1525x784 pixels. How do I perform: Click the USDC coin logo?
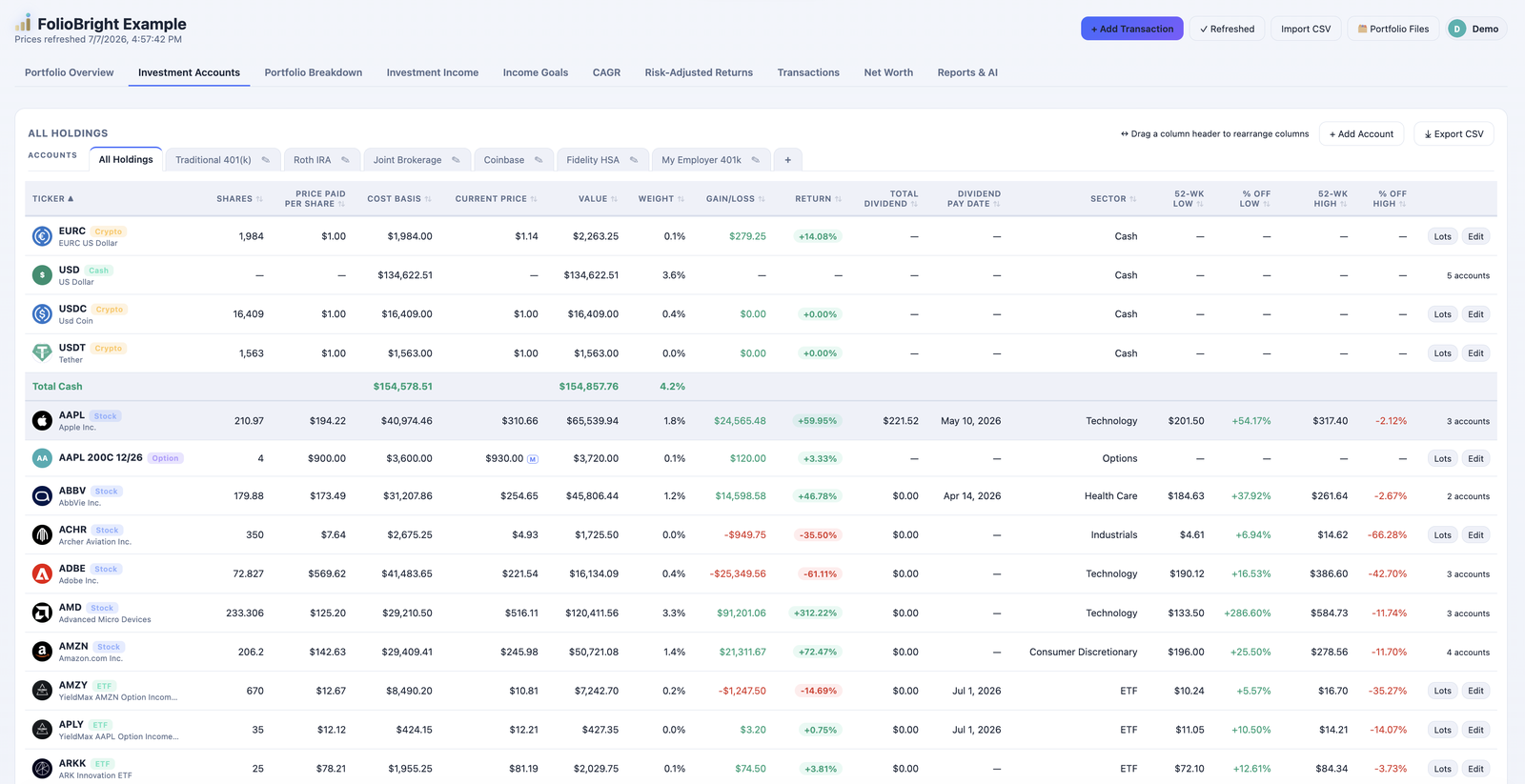(42, 314)
